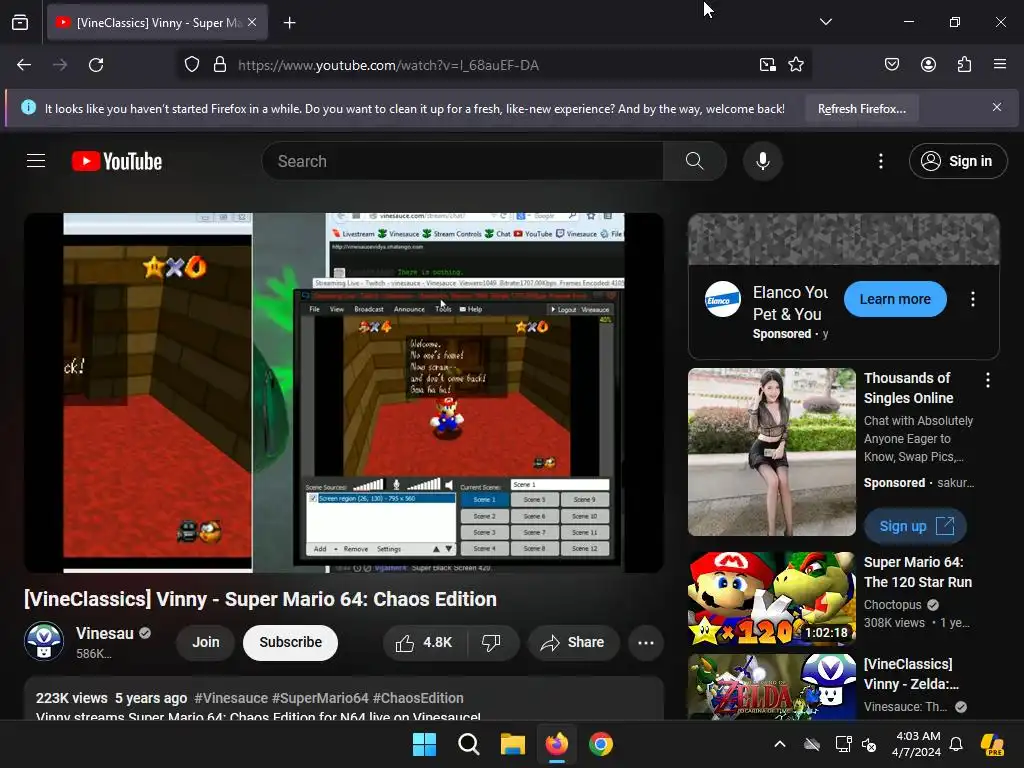Reload the current YouTube page
The image size is (1024, 768).
point(96,65)
